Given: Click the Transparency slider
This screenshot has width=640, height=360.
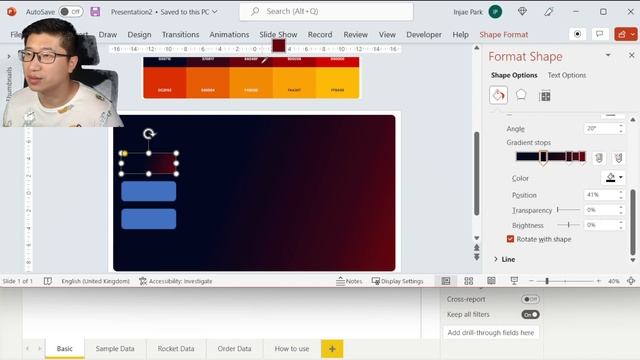Looking at the screenshot, I should click(x=568, y=210).
